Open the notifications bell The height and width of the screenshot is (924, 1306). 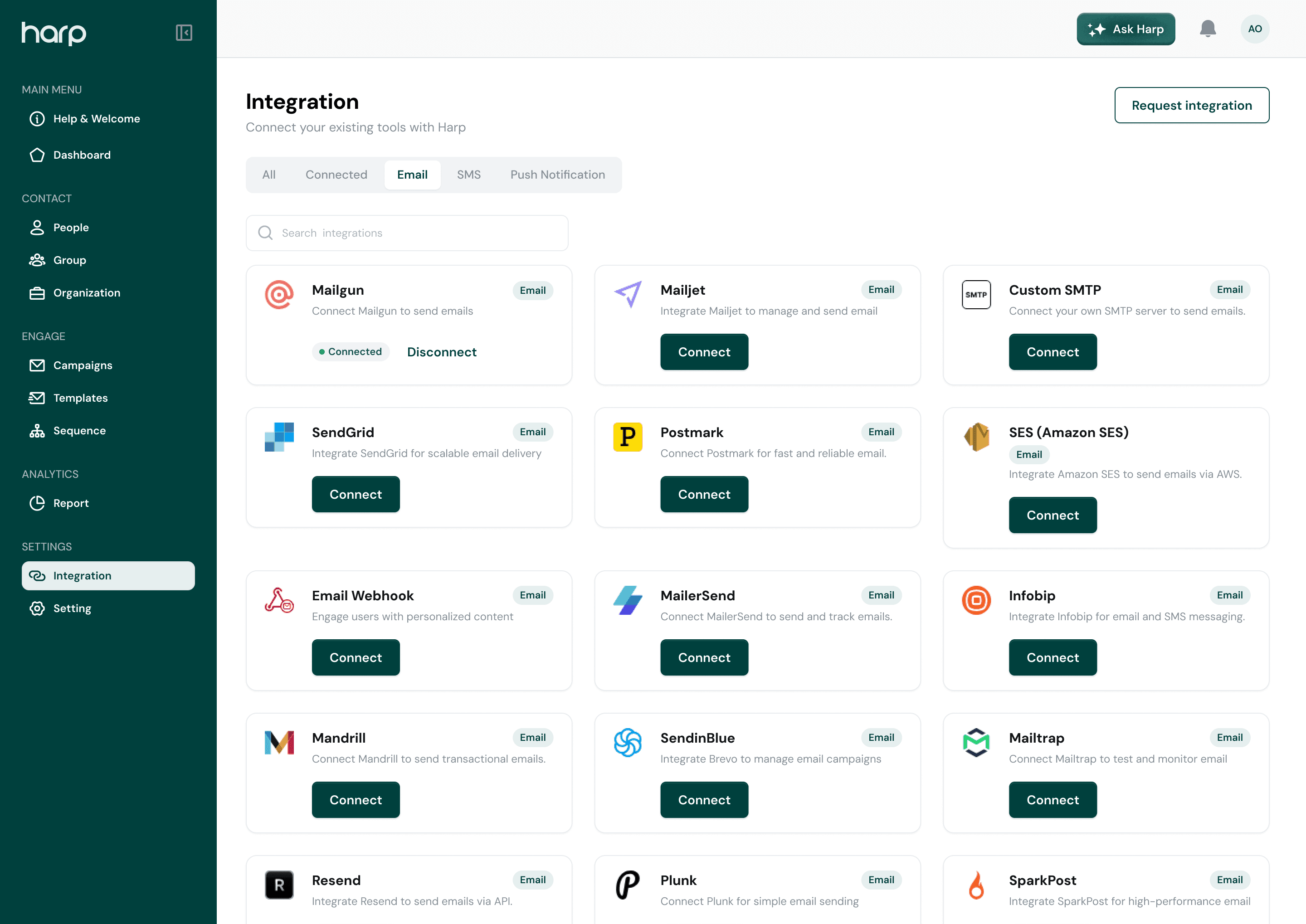pyautogui.click(x=1208, y=29)
